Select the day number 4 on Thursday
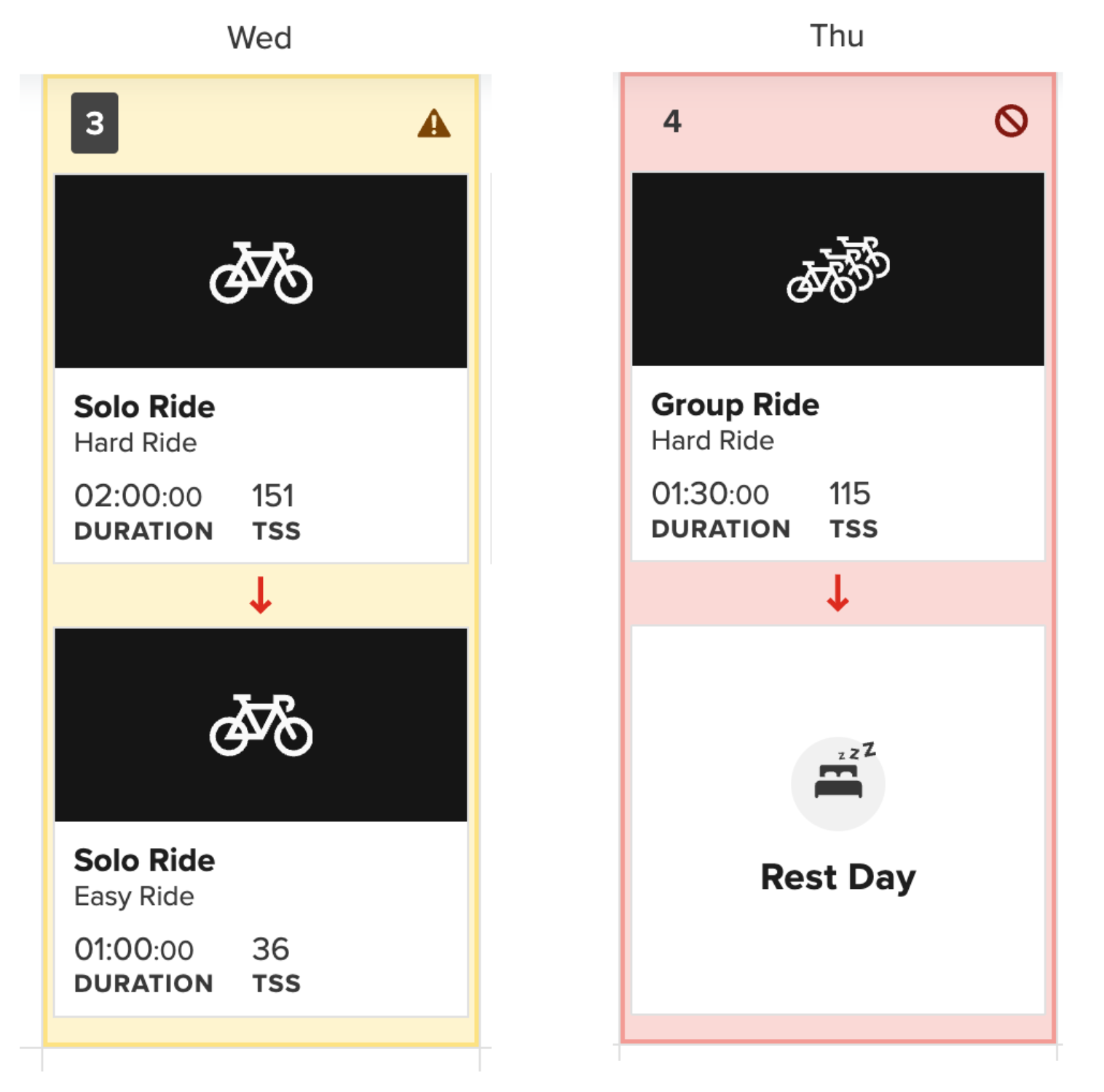The width and height of the screenshot is (1104, 1092). pos(672,121)
